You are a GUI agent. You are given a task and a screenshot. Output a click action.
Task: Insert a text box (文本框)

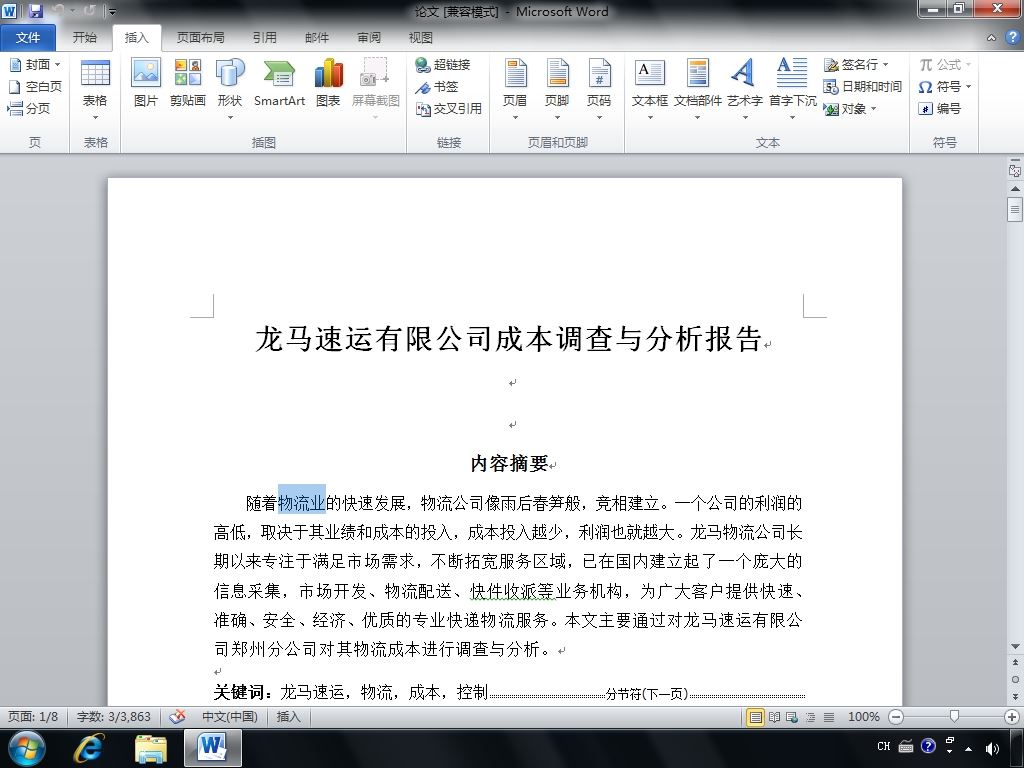pyautogui.click(x=650, y=89)
